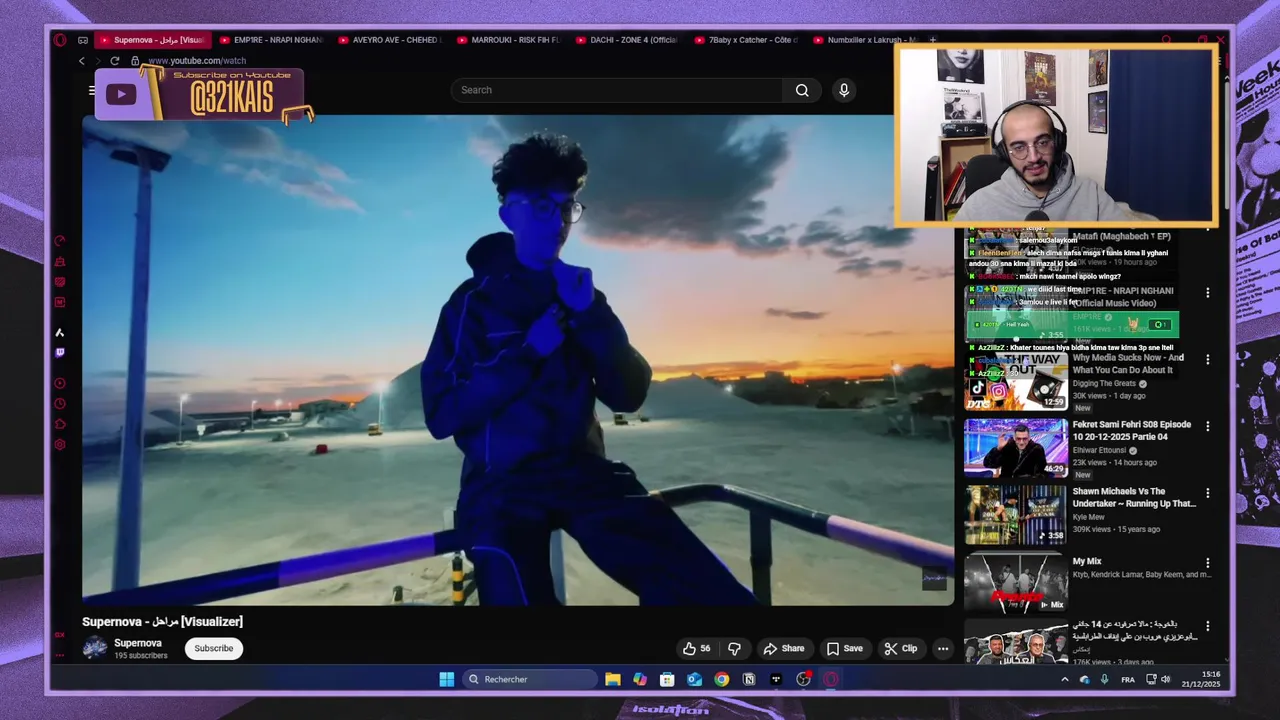Open options for My Mix
This screenshot has height=720, width=1280.
[x=1207, y=563]
